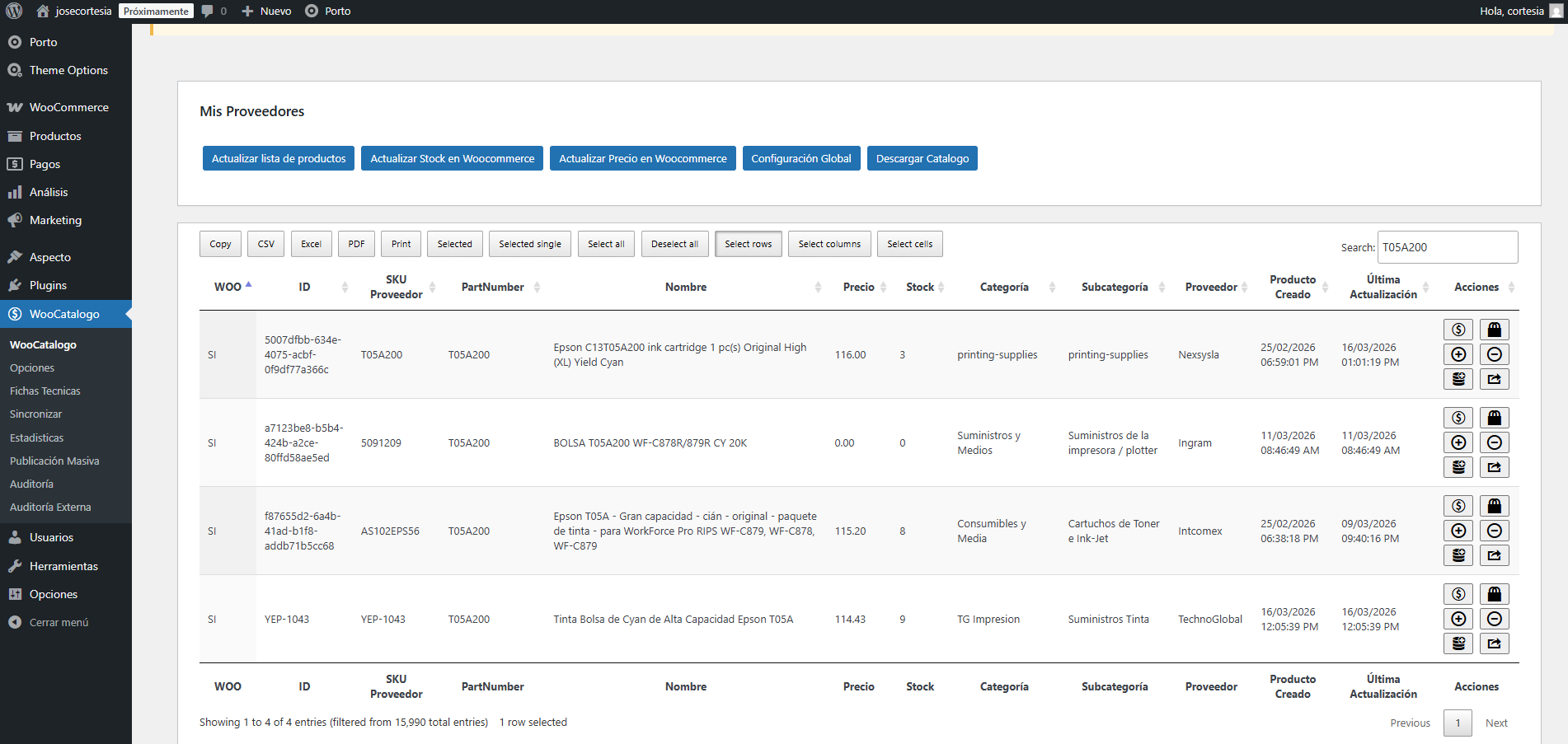
Task: Open the comments bubble icon in the admin bar
Action: pyautogui.click(x=208, y=11)
